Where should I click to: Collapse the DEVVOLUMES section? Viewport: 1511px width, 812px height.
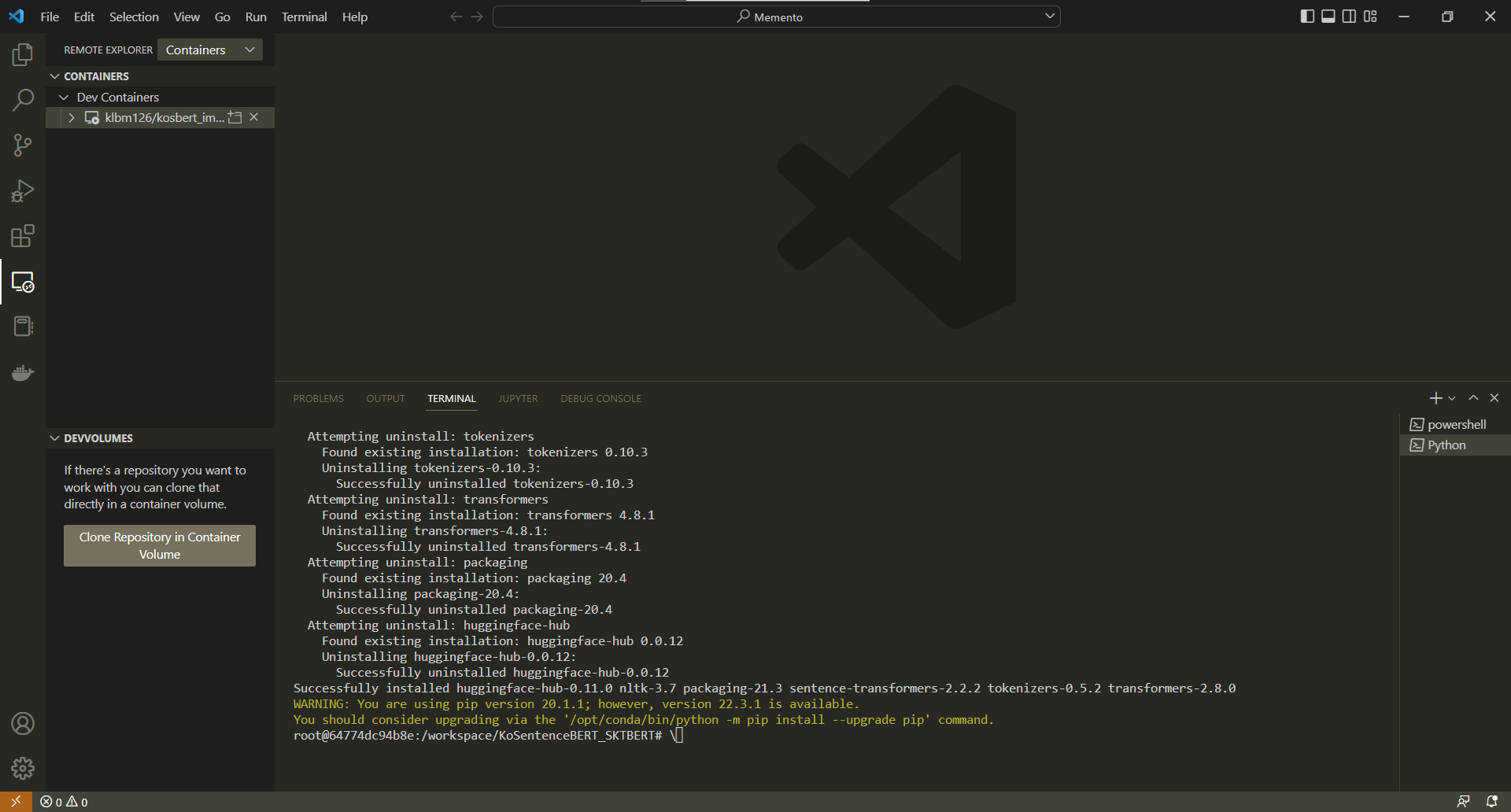(54, 438)
